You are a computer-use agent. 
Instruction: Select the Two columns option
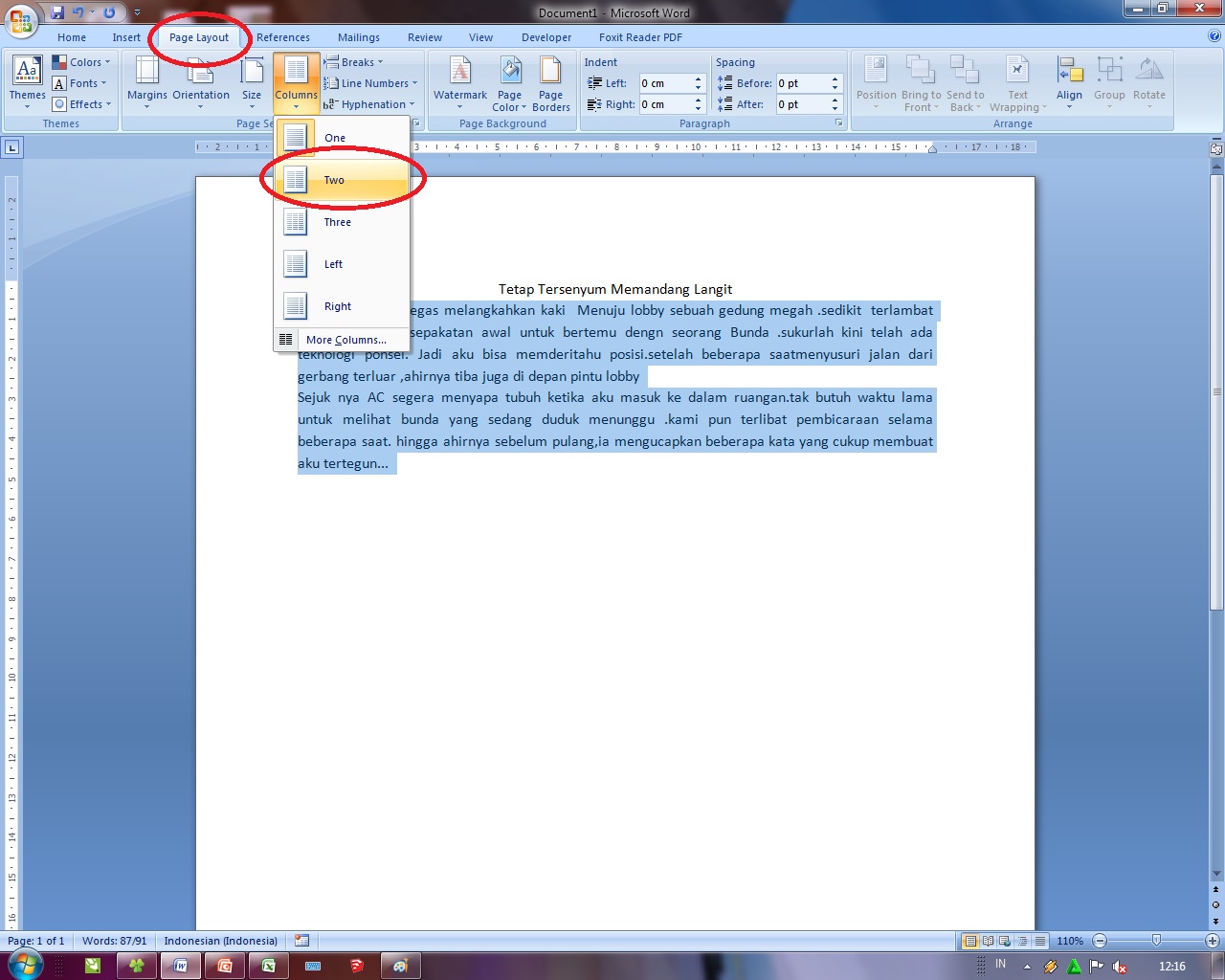pyautogui.click(x=334, y=179)
